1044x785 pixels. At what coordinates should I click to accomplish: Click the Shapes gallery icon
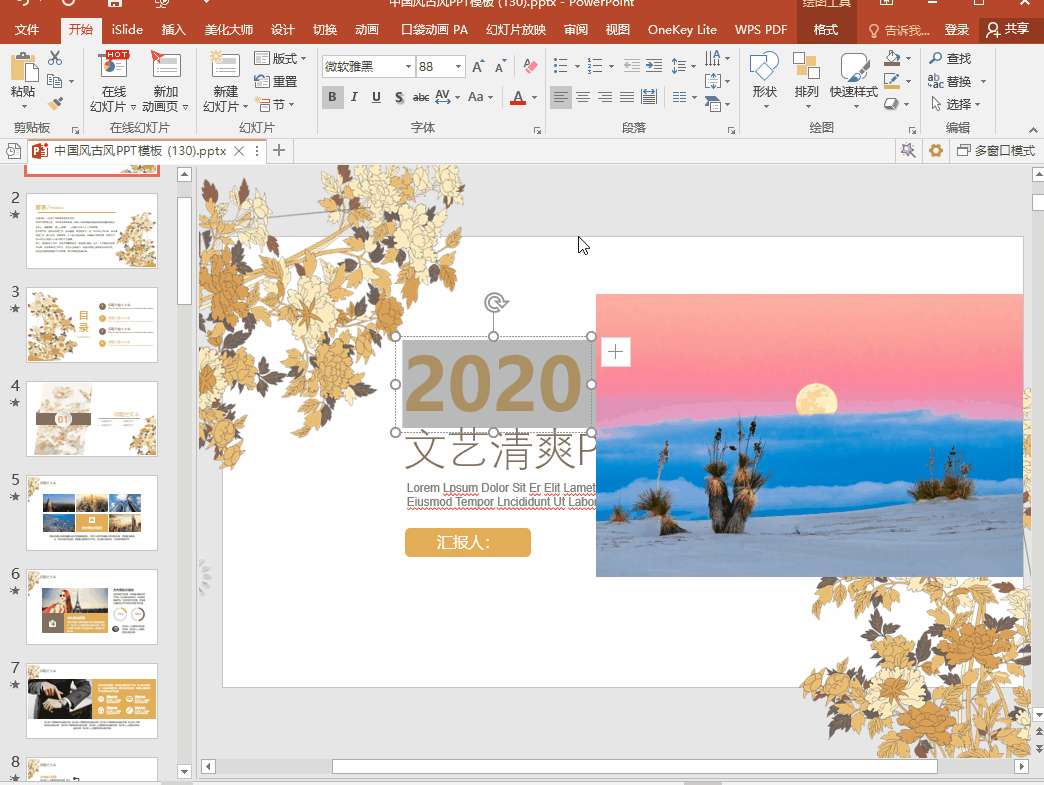pyautogui.click(x=764, y=65)
